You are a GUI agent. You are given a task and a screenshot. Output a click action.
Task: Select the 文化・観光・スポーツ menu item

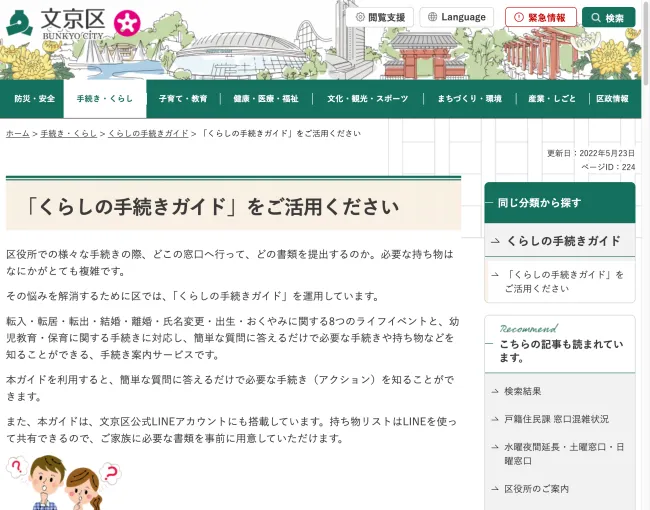point(368,99)
